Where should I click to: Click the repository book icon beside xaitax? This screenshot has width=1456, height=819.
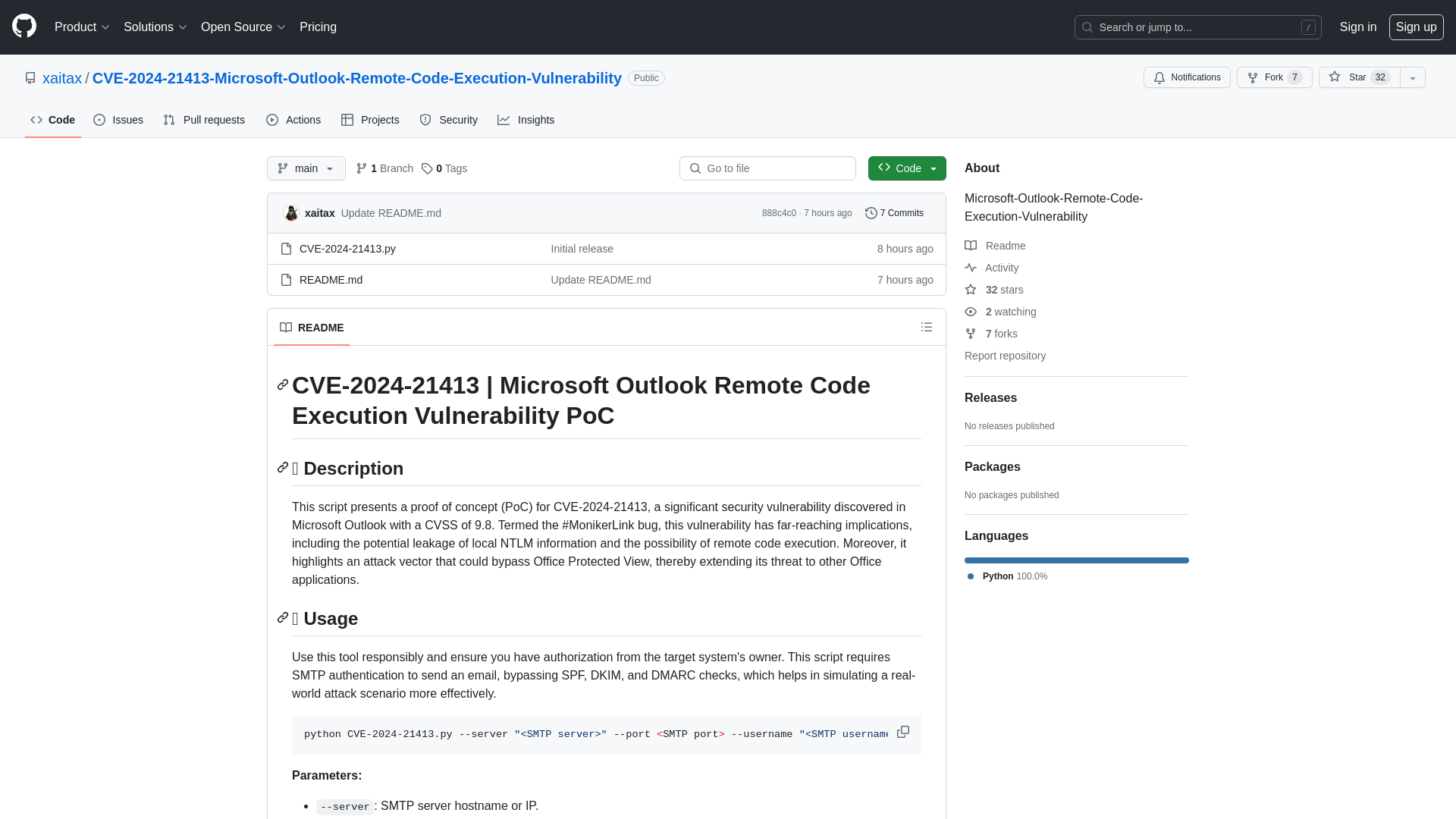tap(30, 78)
